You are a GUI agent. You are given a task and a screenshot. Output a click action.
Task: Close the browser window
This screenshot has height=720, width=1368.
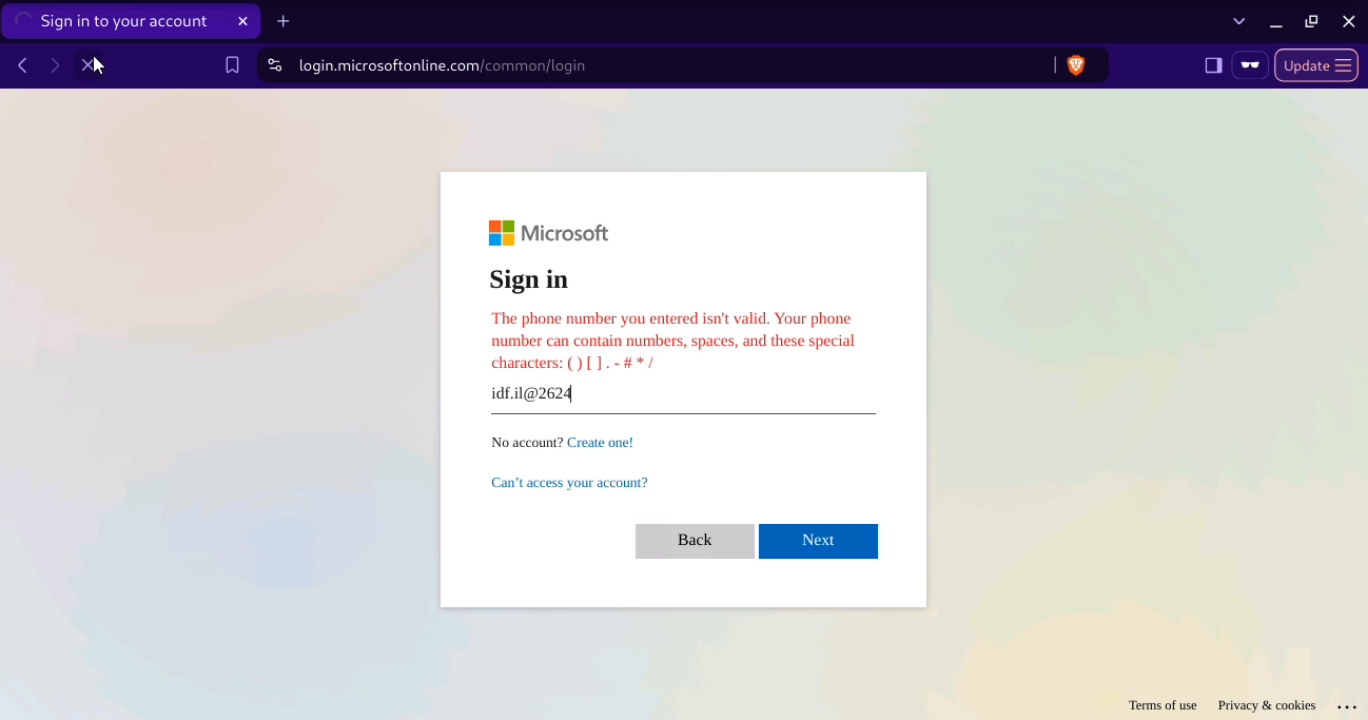tap(1348, 21)
